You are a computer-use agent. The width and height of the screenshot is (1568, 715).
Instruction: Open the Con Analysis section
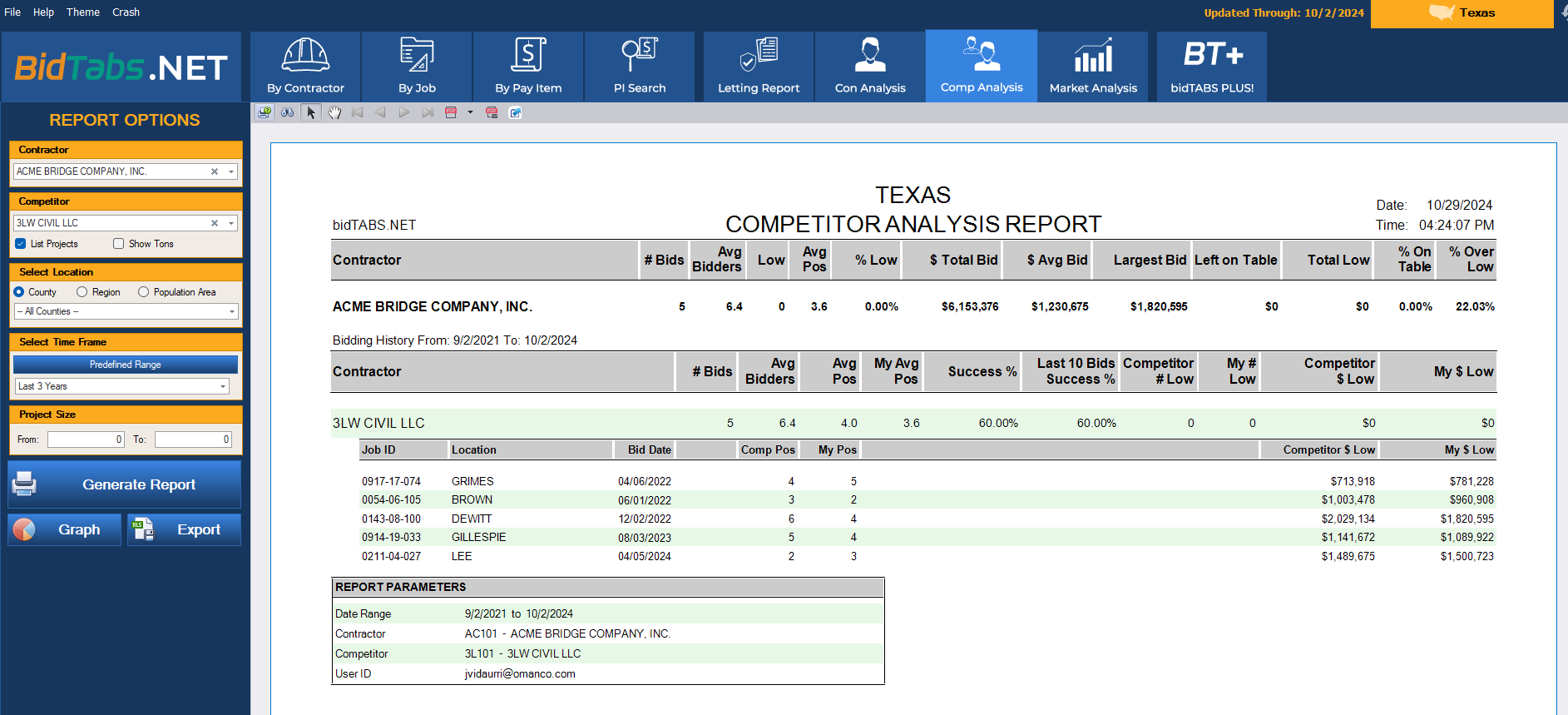point(870,67)
